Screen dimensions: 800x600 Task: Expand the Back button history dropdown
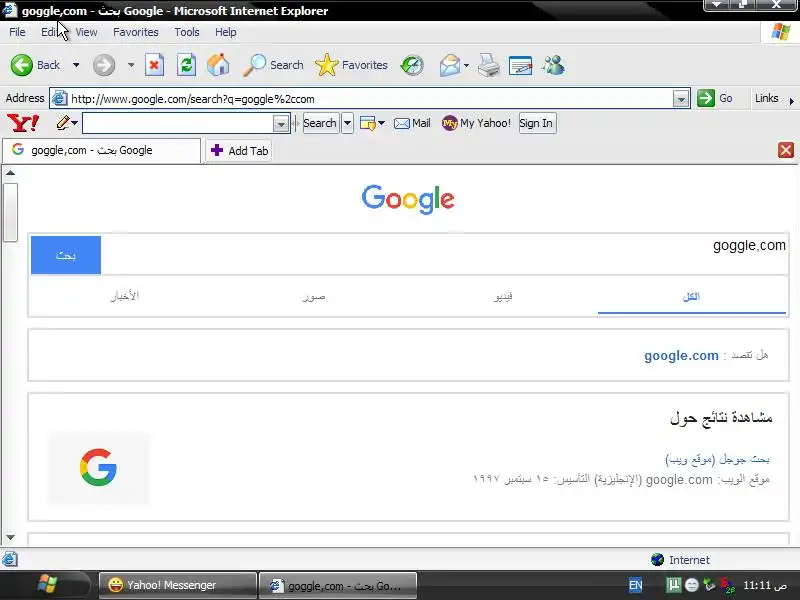(x=76, y=65)
